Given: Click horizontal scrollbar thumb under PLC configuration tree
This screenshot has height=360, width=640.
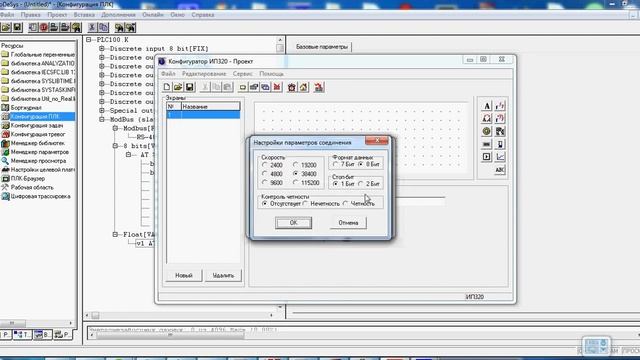Looking at the screenshot, I should 95,316.
